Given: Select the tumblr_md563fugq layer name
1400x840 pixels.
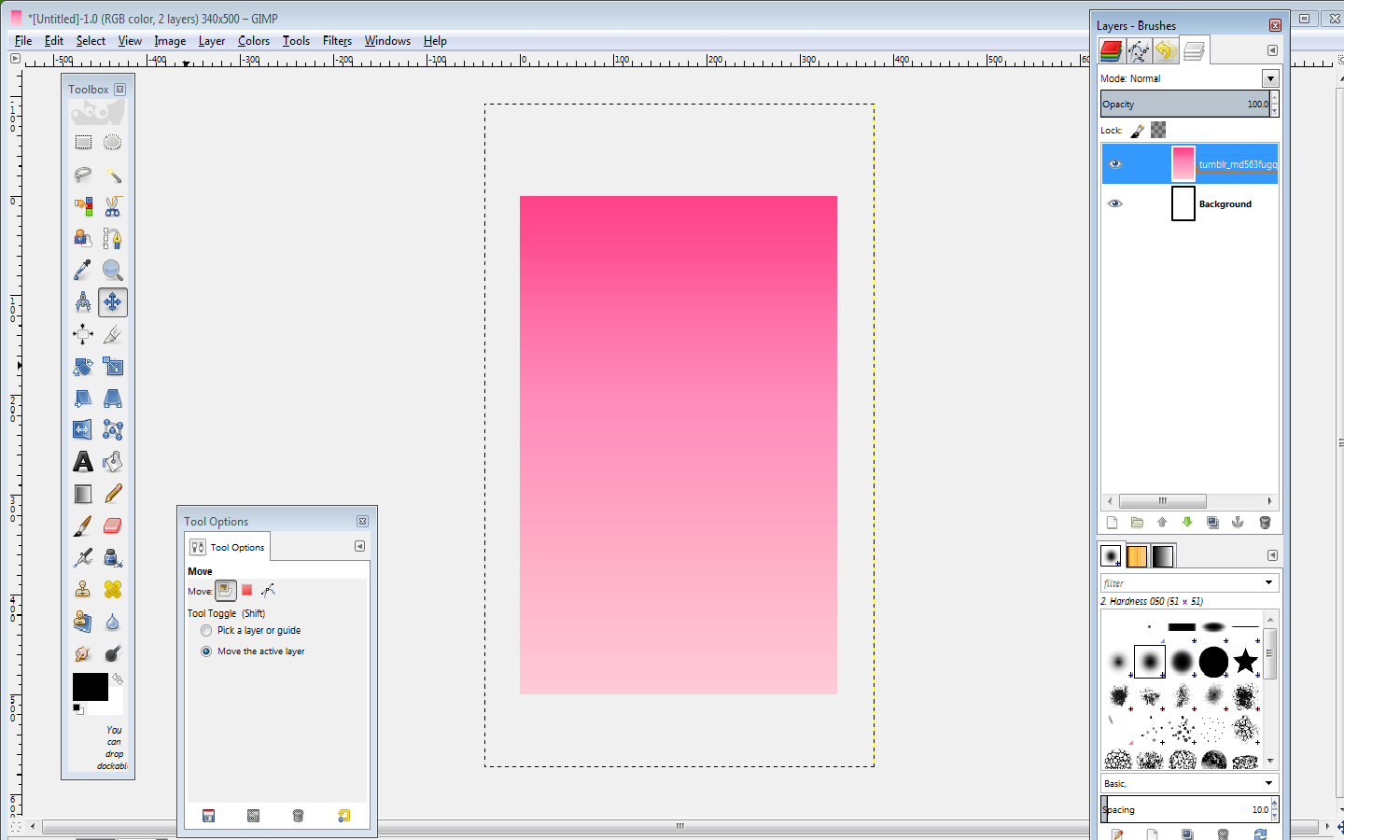Looking at the screenshot, I should (x=1238, y=164).
